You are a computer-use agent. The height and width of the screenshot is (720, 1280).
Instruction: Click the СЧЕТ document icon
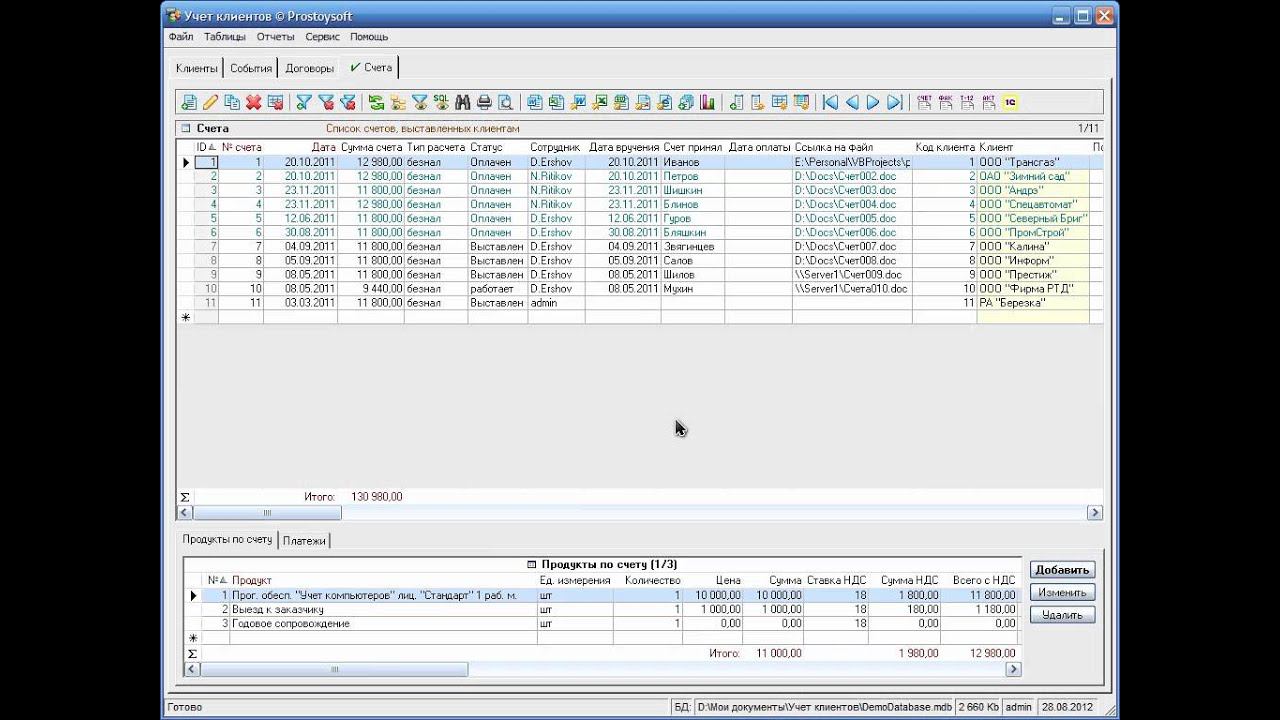[924, 102]
